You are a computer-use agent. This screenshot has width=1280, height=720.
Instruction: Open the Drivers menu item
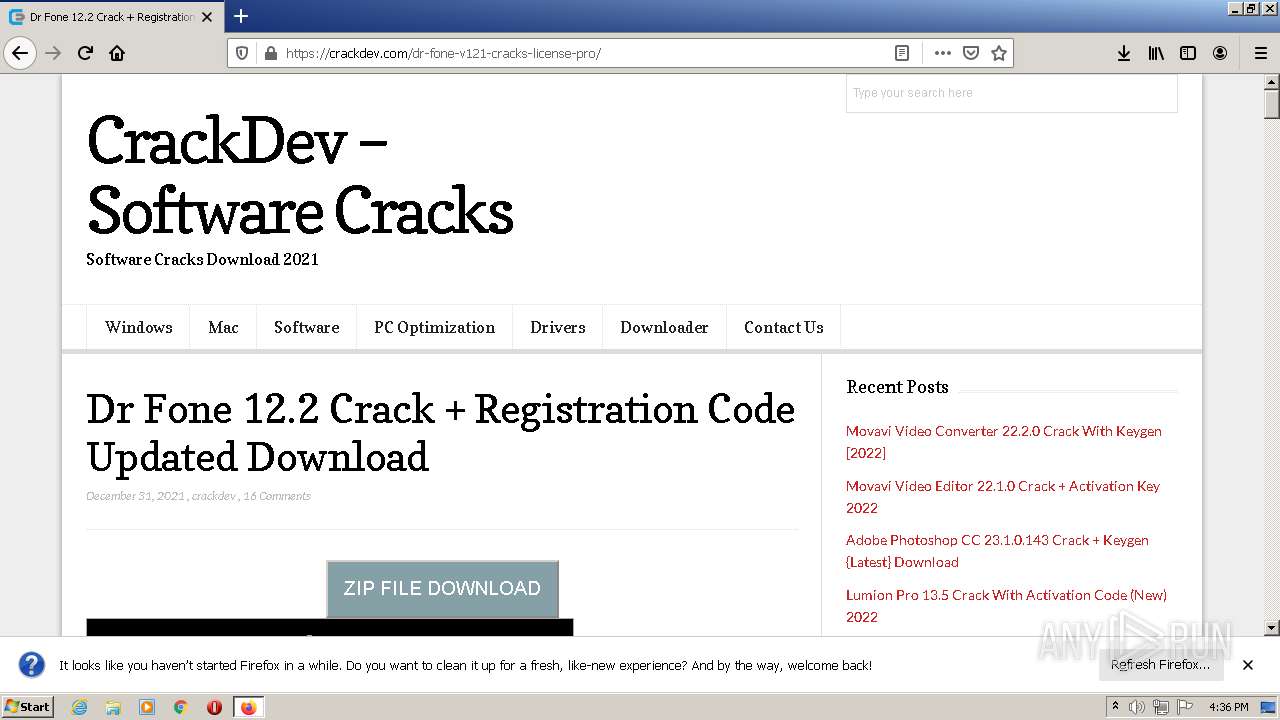[x=557, y=327]
